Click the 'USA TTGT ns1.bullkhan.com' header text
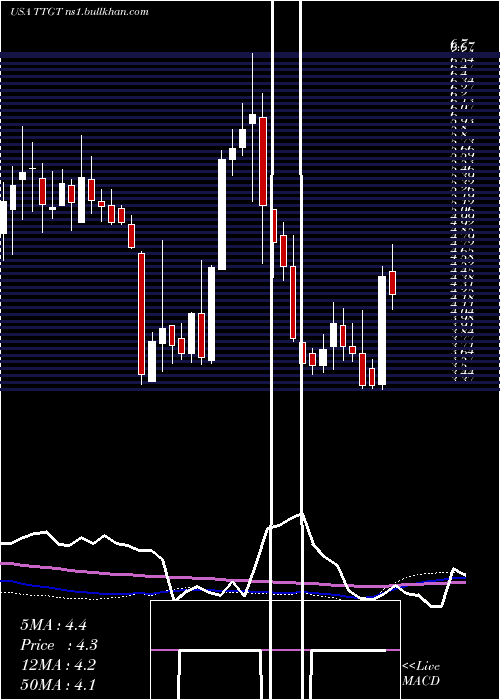Image resolution: width=500 pixels, height=700 pixels. [x=79, y=12]
